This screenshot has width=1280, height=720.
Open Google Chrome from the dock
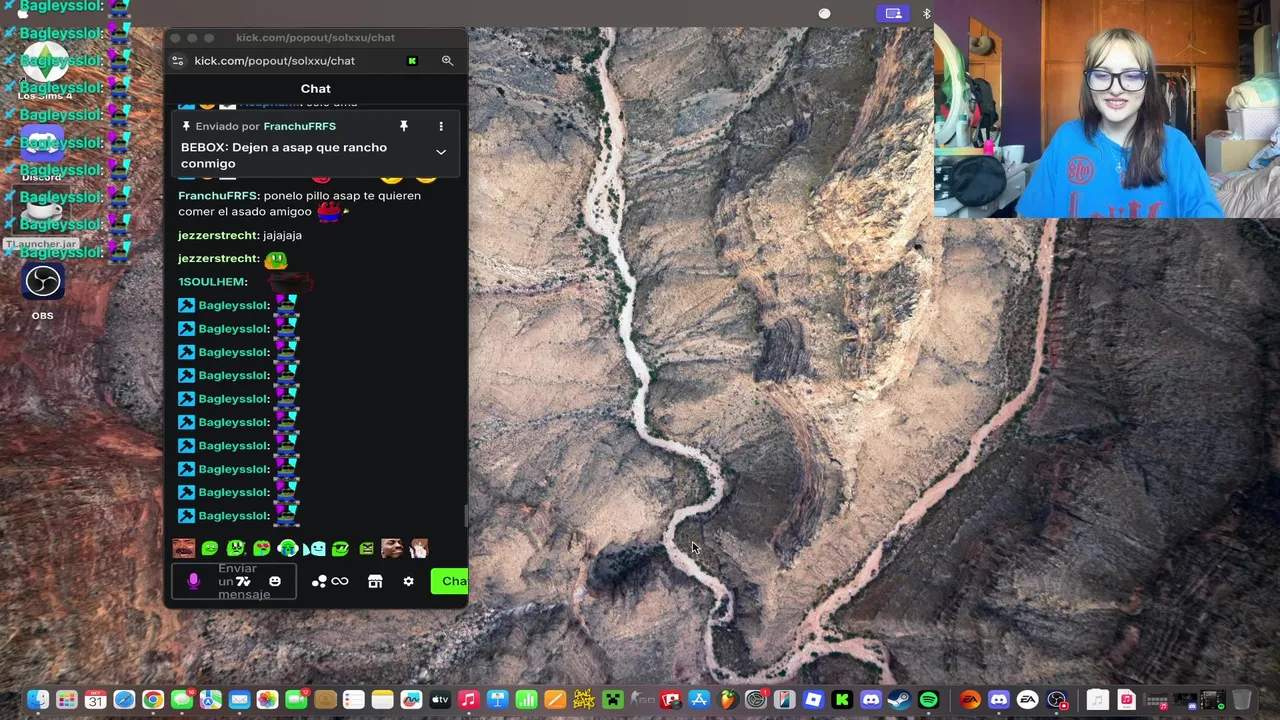click(153, 700)
